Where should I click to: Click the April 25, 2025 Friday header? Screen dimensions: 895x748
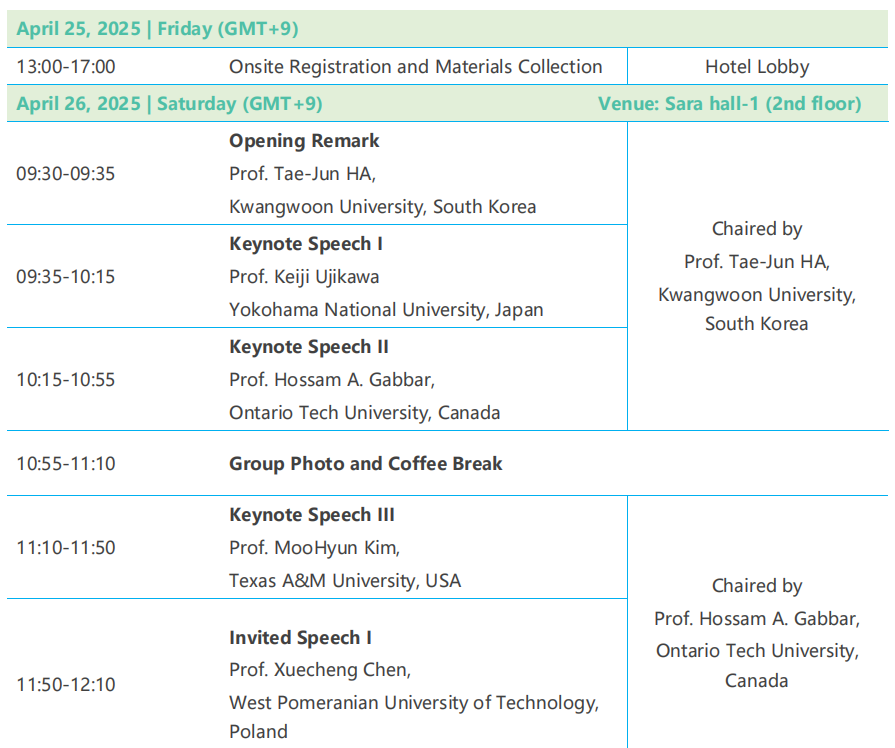pos(158,29)
